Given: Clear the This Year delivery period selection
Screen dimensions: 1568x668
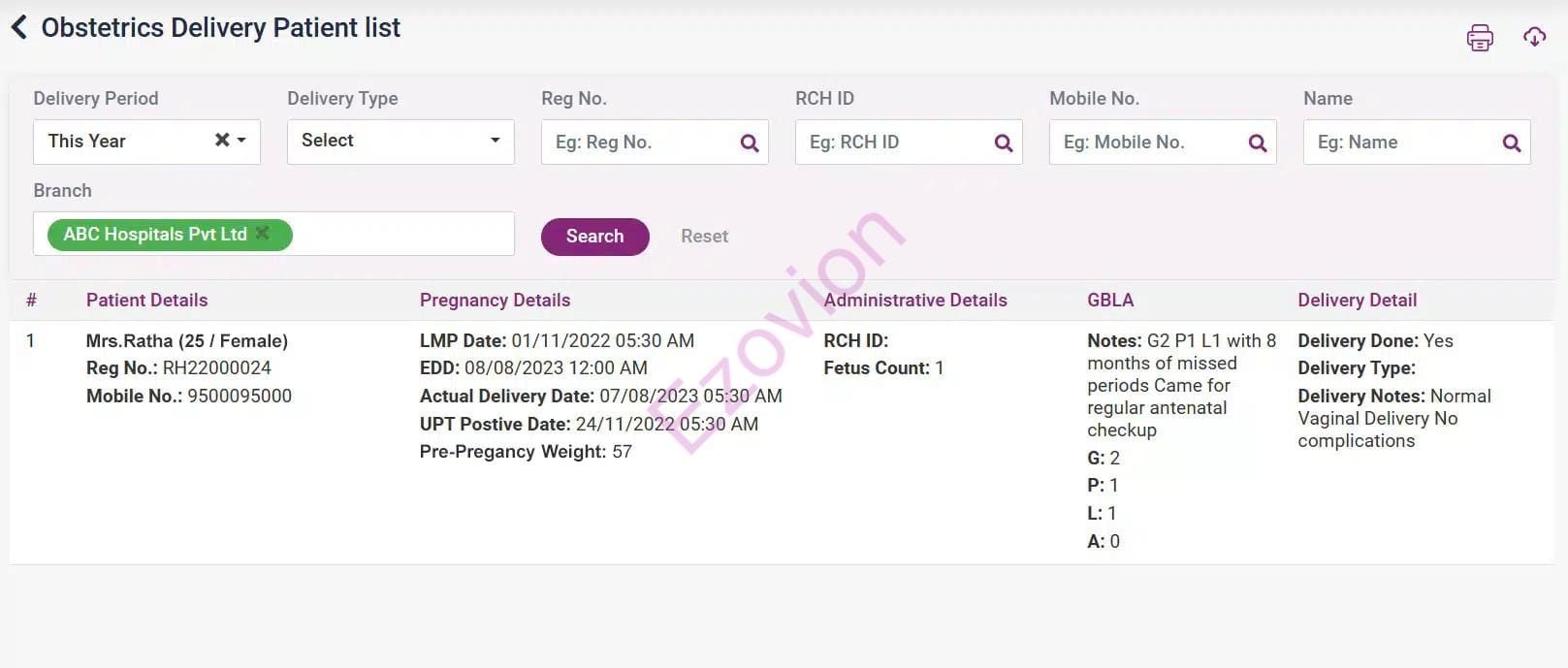Looking at the screenshot, I should (222, 141).
